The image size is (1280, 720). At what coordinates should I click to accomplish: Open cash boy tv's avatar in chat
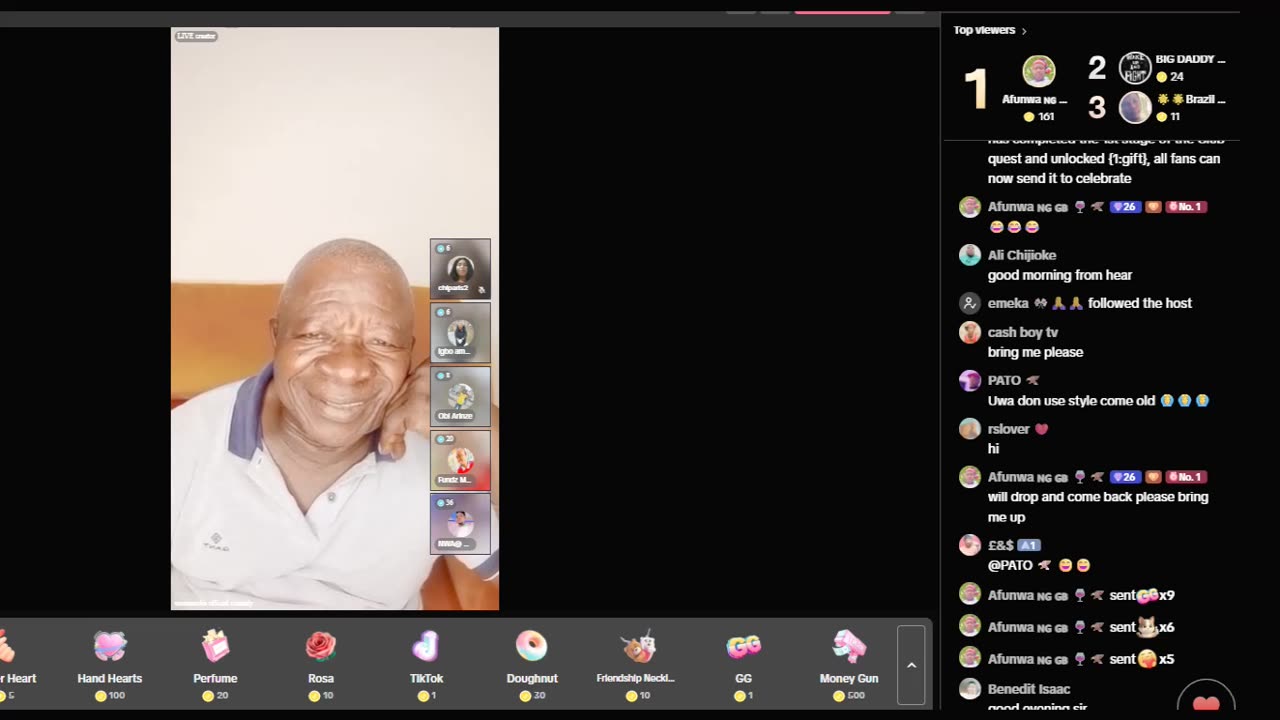(970, 333)
